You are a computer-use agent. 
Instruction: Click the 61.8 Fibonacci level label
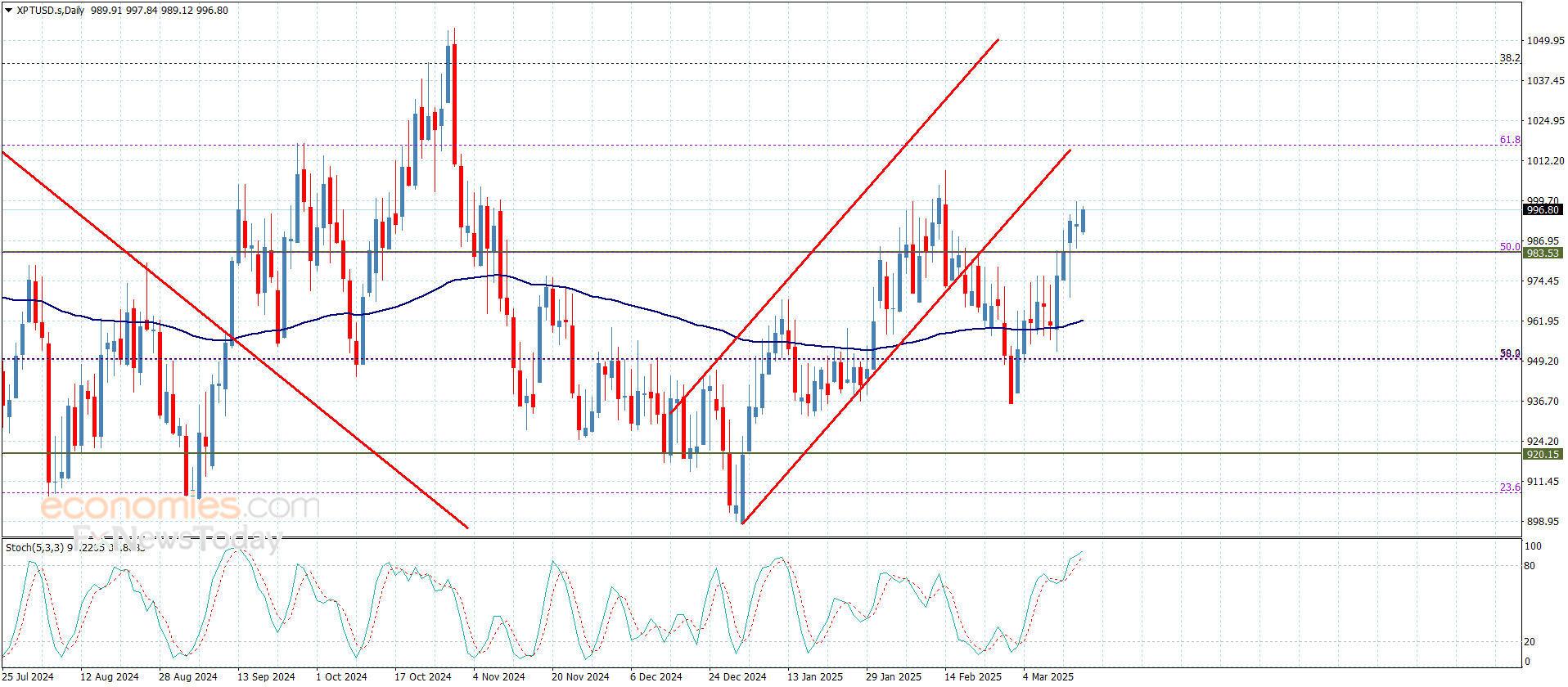point(1510,140)
